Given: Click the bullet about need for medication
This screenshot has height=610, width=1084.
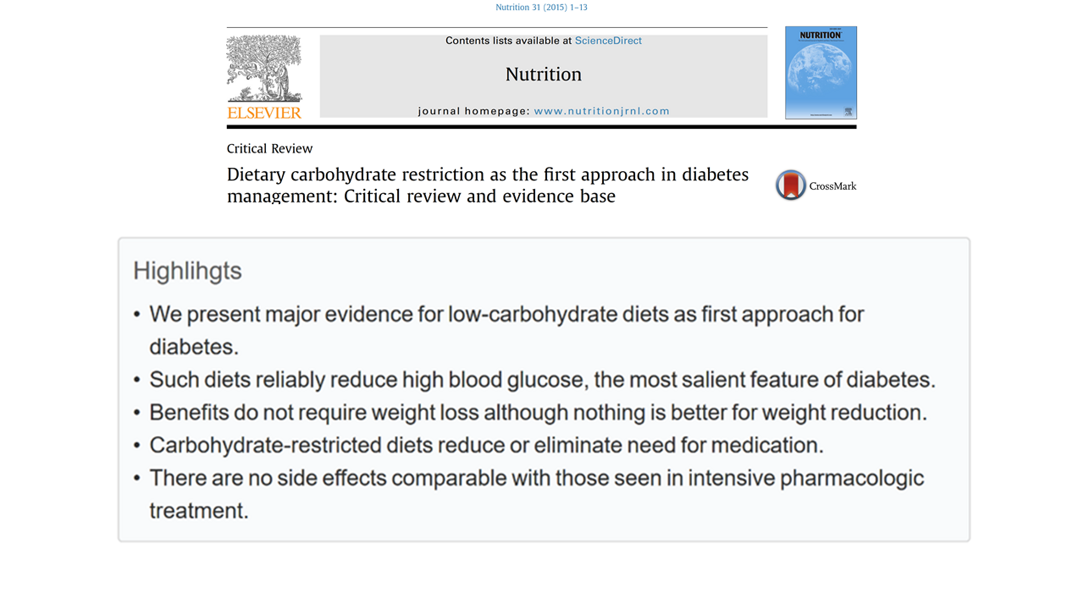Looking at the screenshot, I should tap(486, 445).
